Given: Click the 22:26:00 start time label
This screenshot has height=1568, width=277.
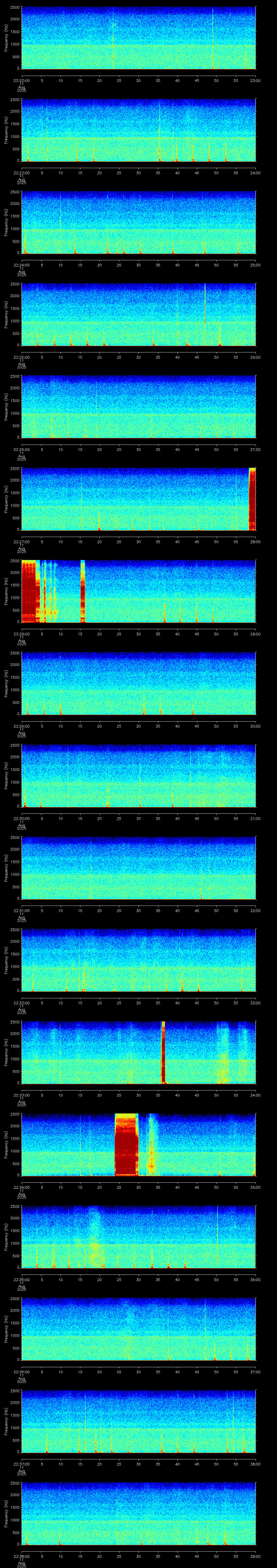Looking at the screenshot, I should [x=21, y=449].
